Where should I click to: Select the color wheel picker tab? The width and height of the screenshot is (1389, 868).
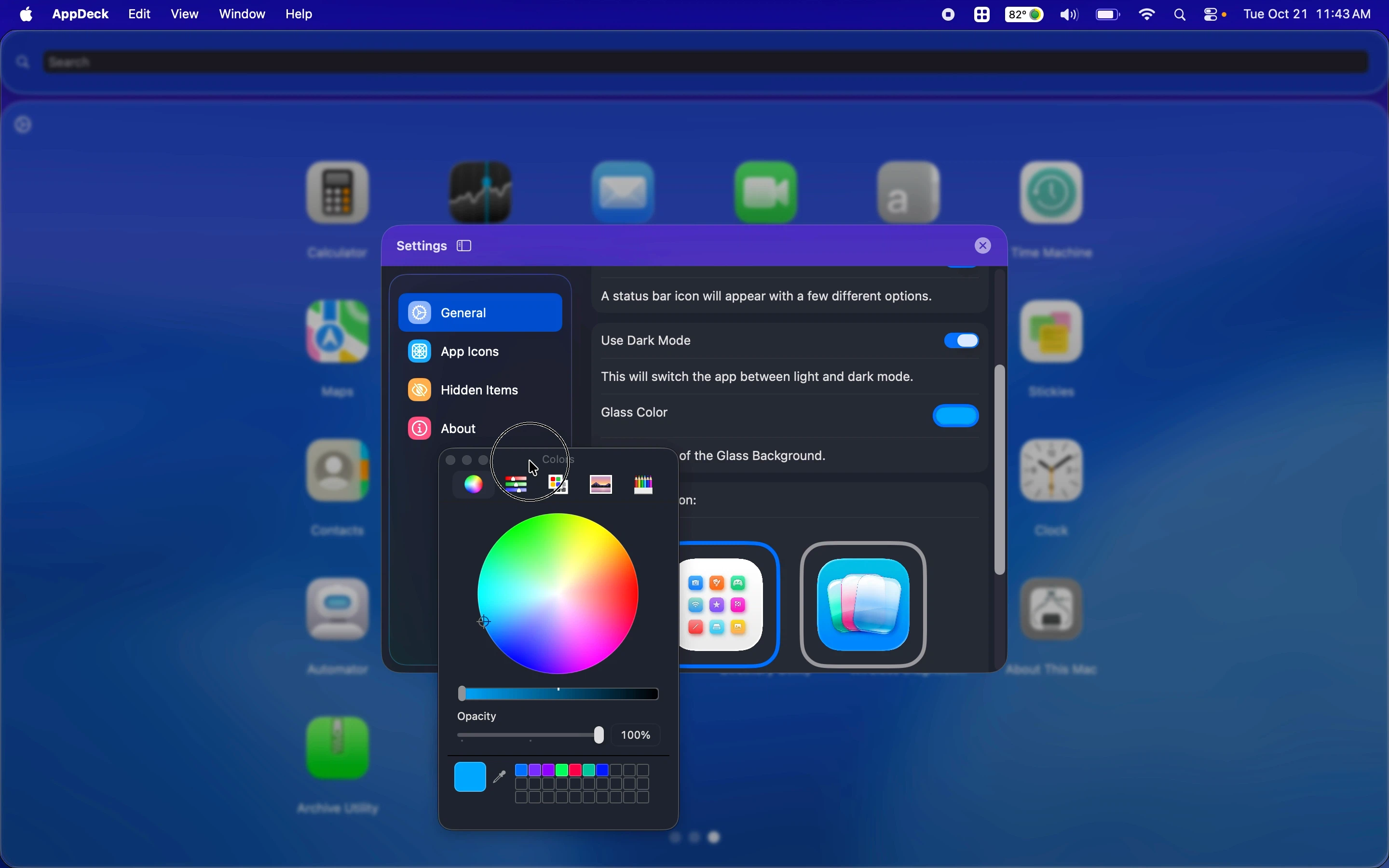pos(474,485)
